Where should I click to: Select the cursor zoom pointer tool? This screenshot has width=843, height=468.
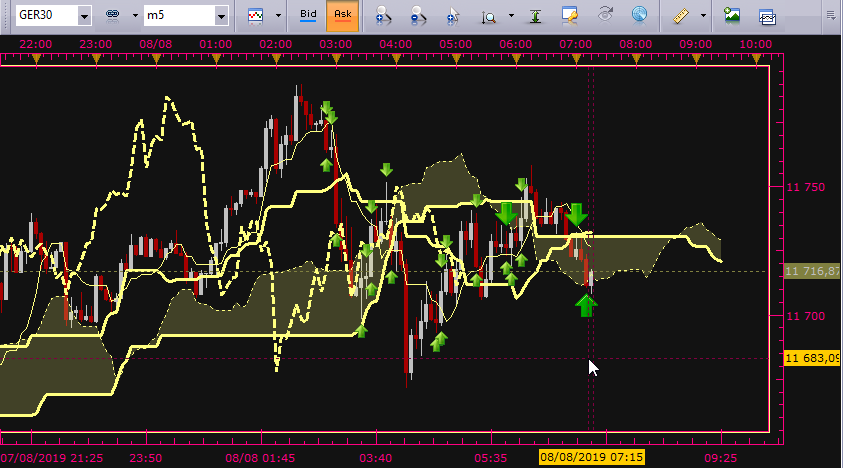pyautogui.click(x=453, y=16)
